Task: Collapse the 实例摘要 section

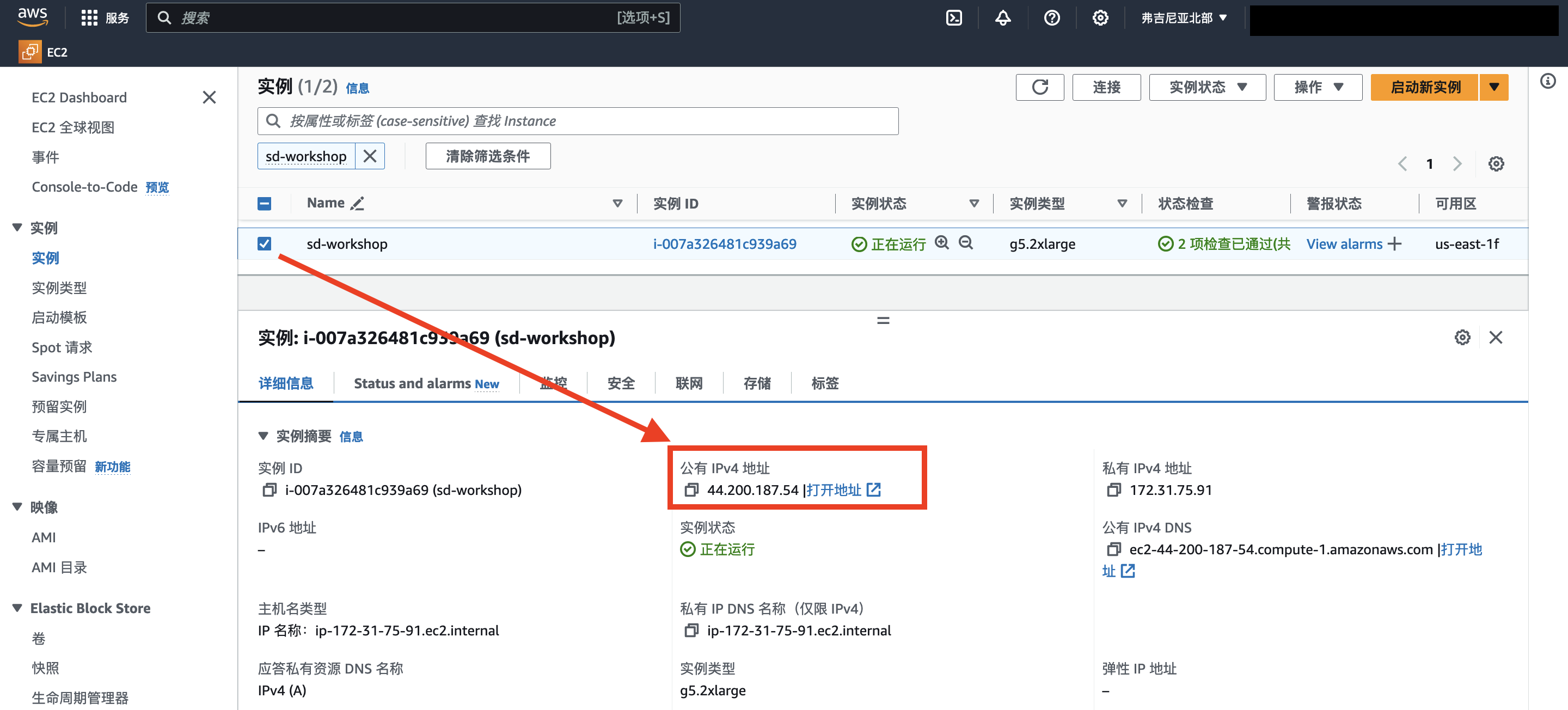Action: point(263,436)
